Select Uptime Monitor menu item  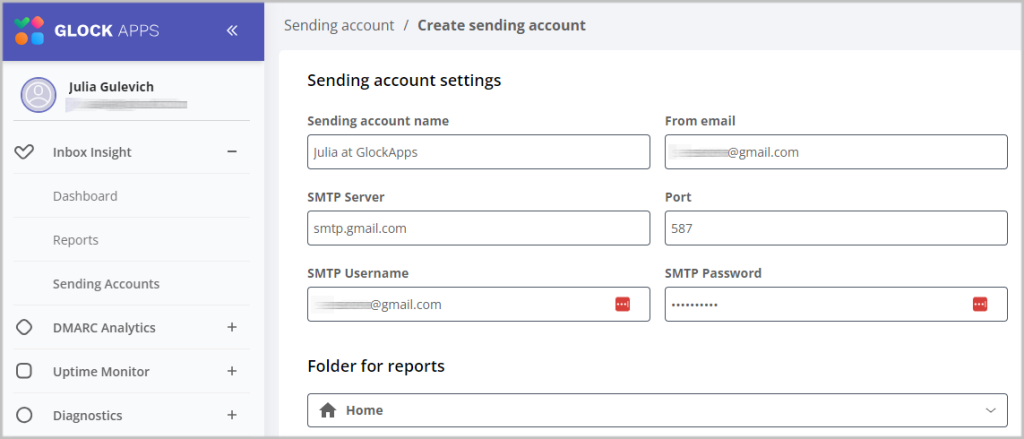[101, 372]
